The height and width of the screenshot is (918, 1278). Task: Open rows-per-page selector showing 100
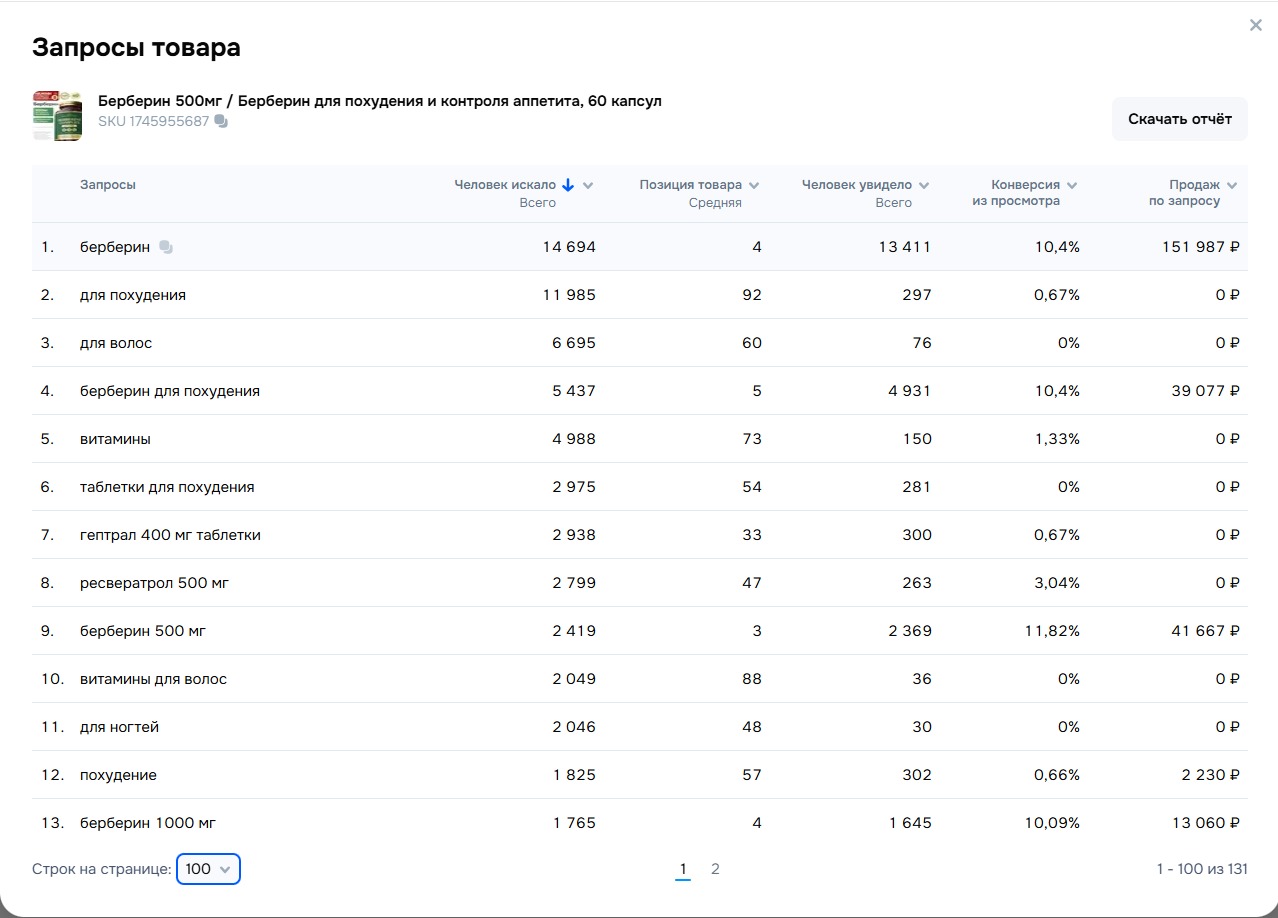tap(208, 869)
